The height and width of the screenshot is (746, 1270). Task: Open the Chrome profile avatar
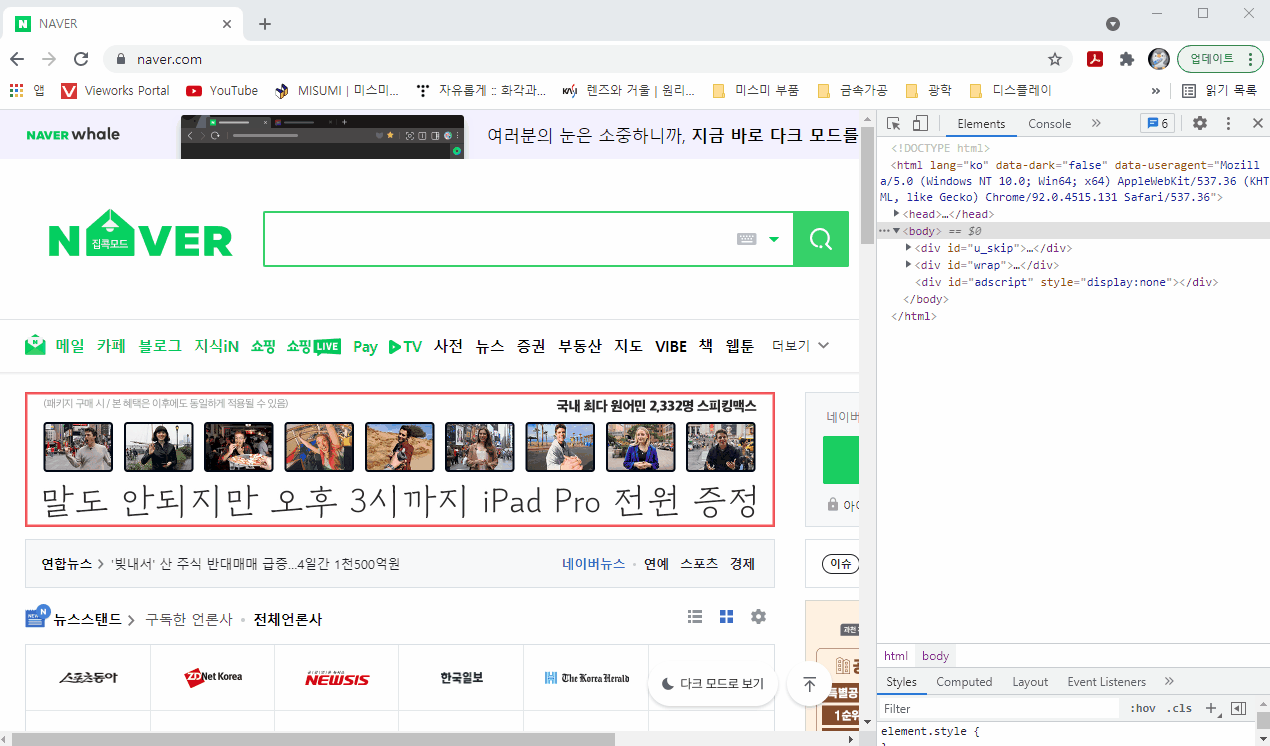[x=1159, y=59]
